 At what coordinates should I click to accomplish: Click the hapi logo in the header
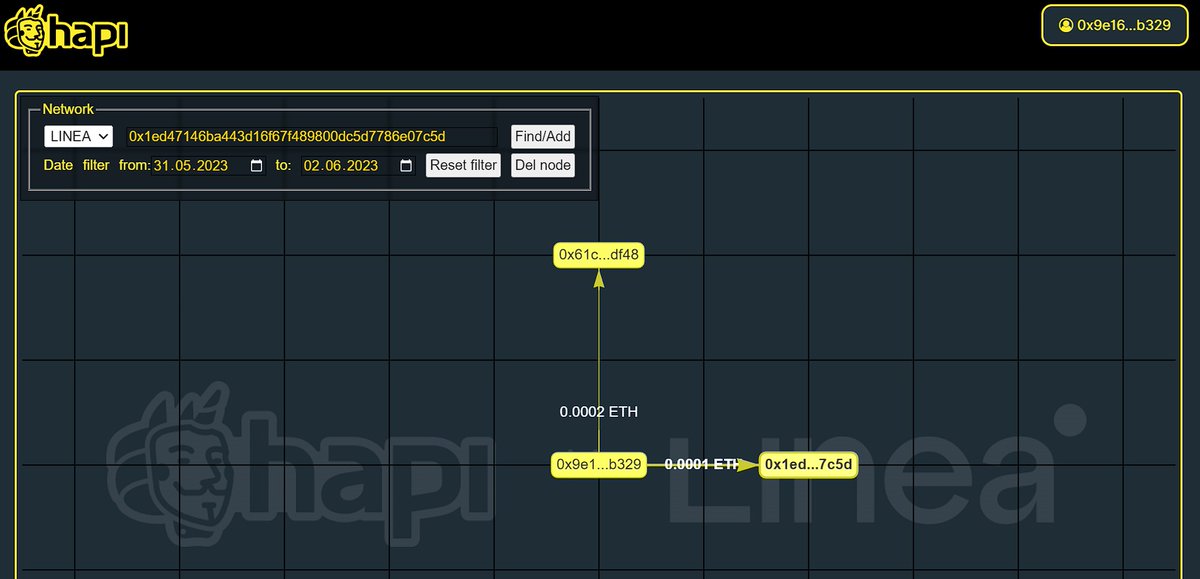coord(66,30)
